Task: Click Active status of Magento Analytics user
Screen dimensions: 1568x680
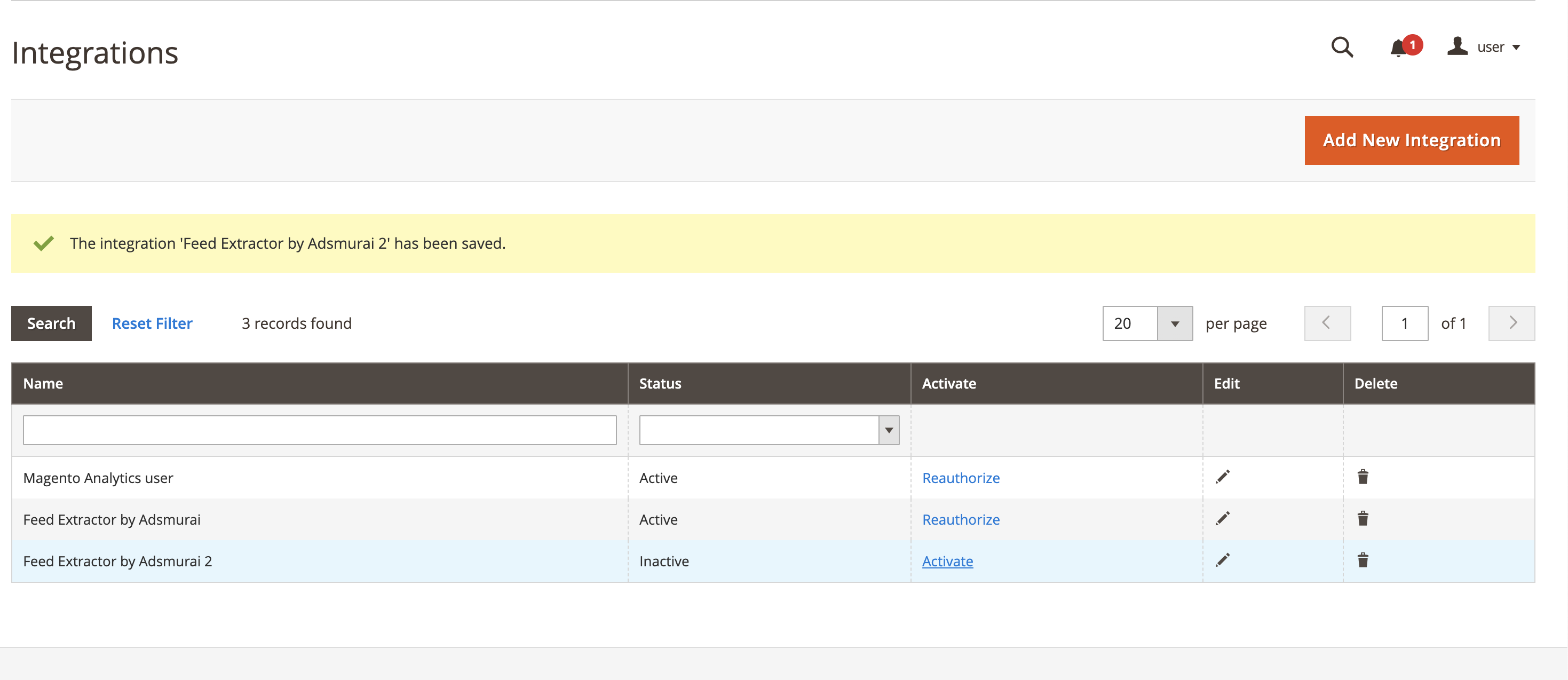Action: tap(770, 478)
